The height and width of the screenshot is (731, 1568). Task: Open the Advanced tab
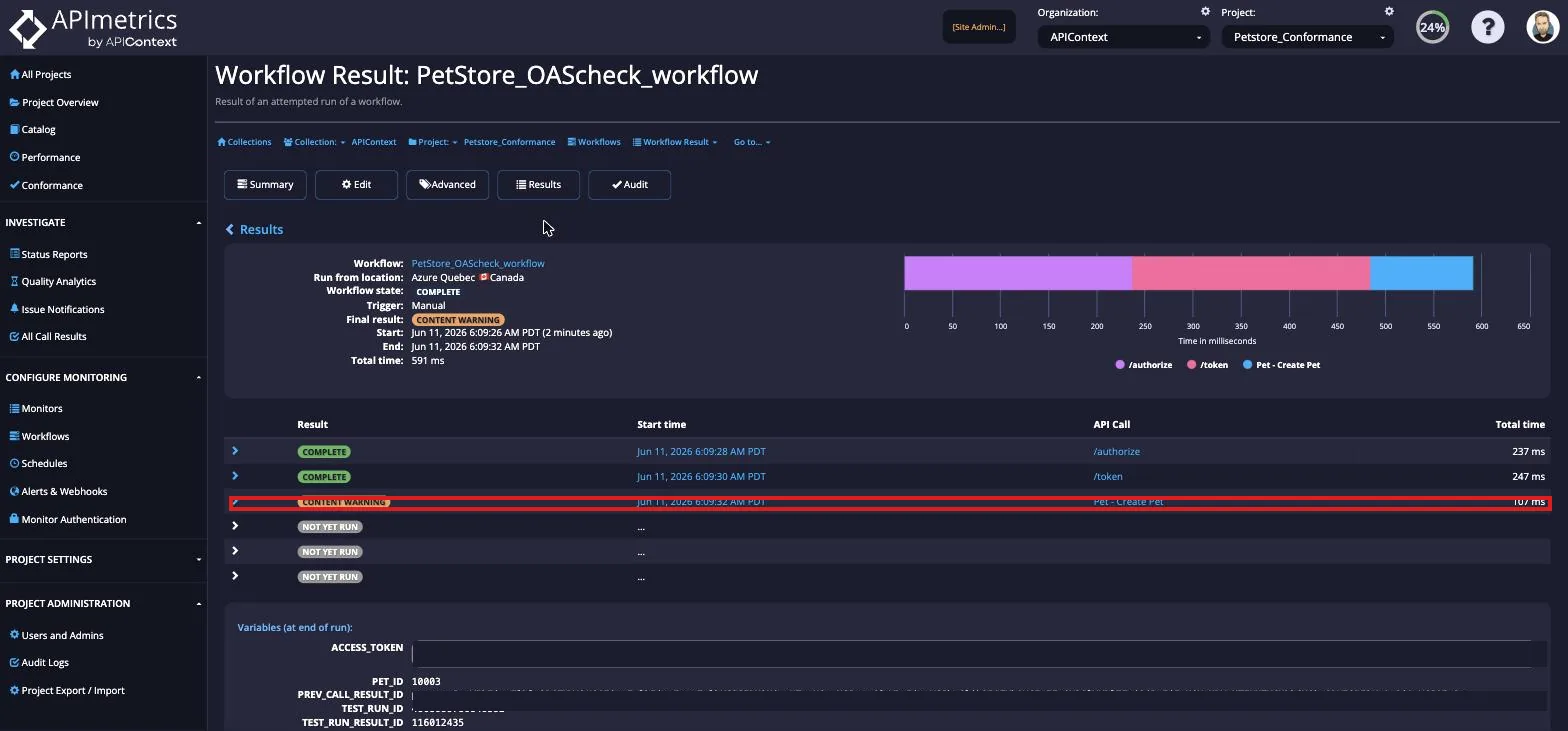click(x=447, y=184)
